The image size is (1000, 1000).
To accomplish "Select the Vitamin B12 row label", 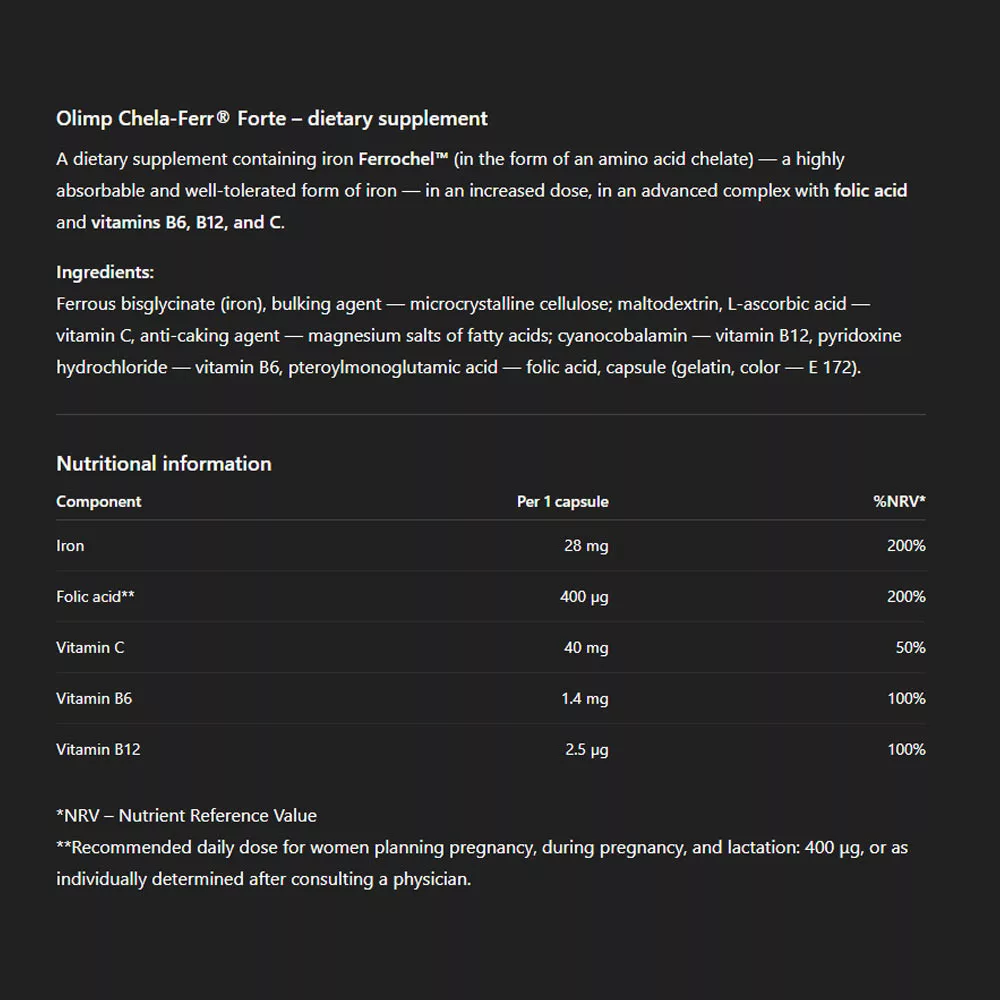I will (x=98, y=750).
